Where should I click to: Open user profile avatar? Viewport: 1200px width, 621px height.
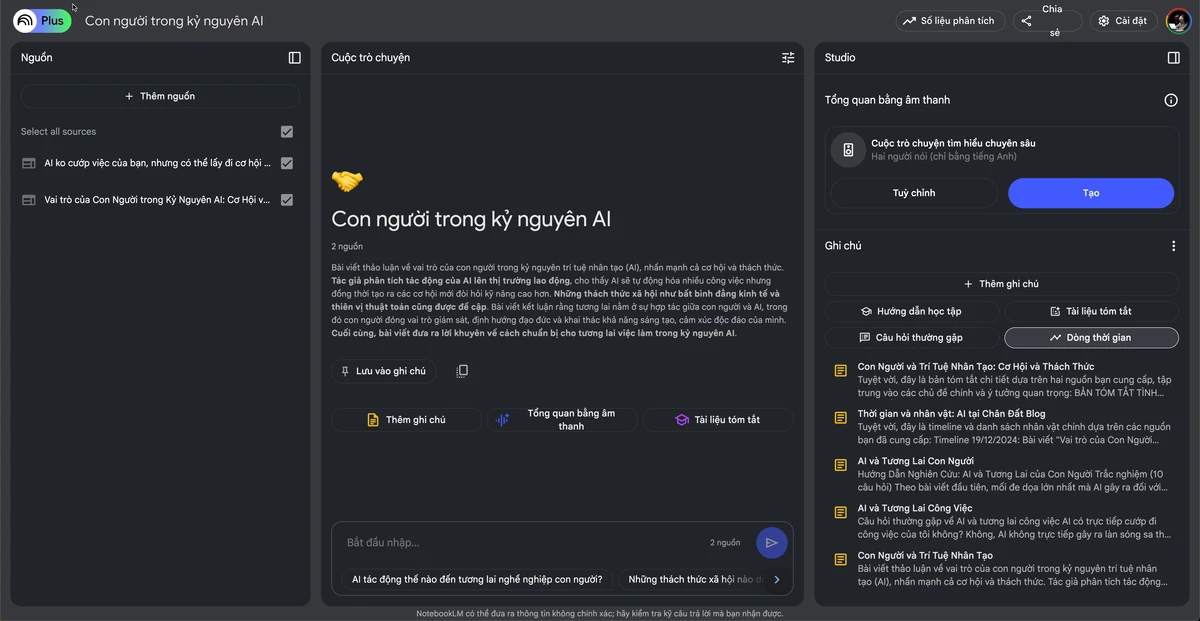[x=1178, y=20]
